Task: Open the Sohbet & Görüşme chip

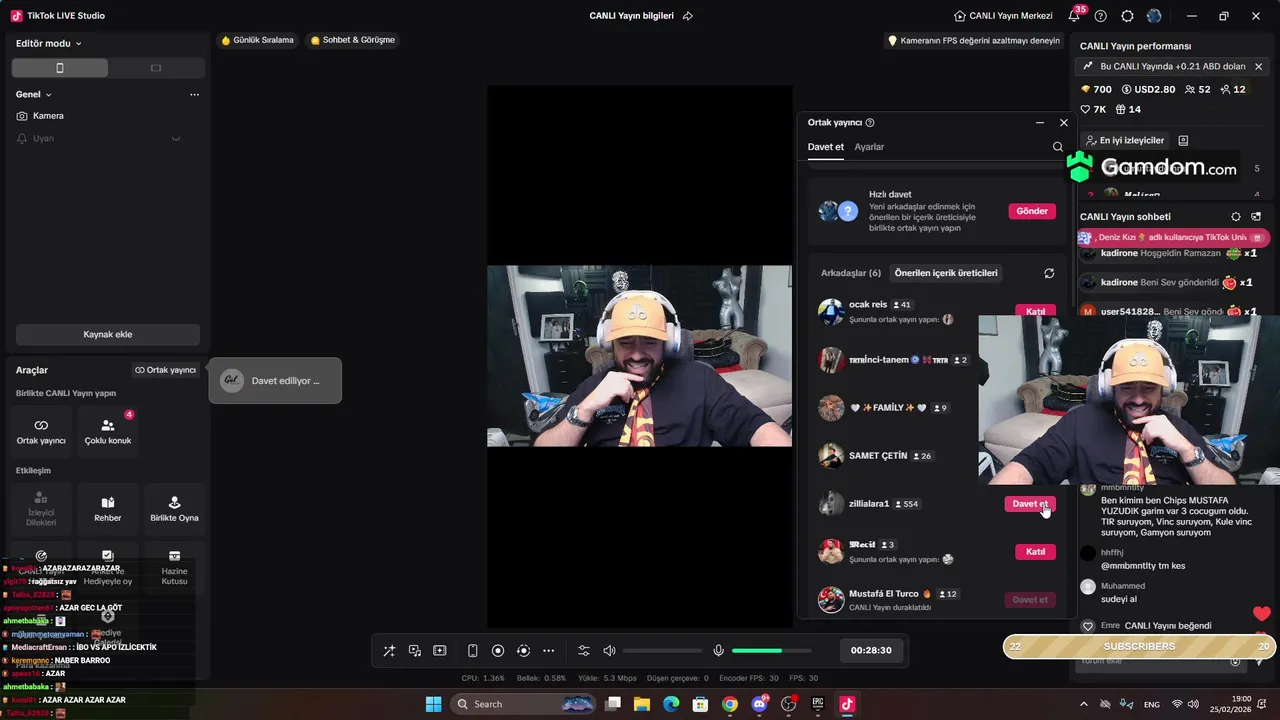Action: pos(353,40)
